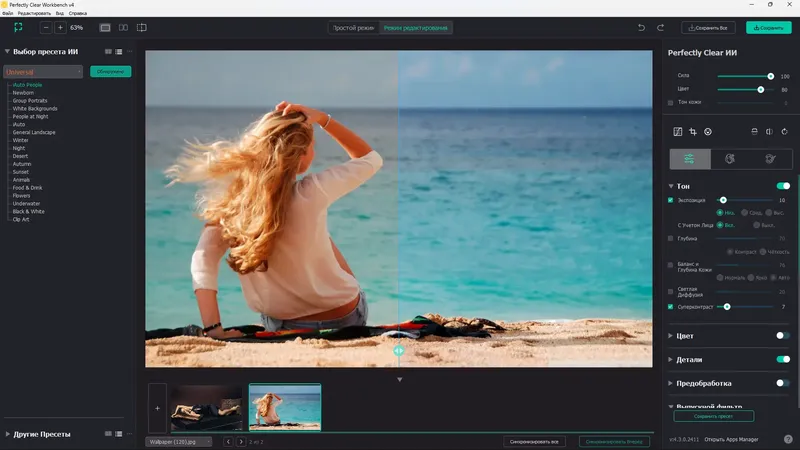
Task: Enable the Светлая Диффузия checkbox
Action: (670, 292)
